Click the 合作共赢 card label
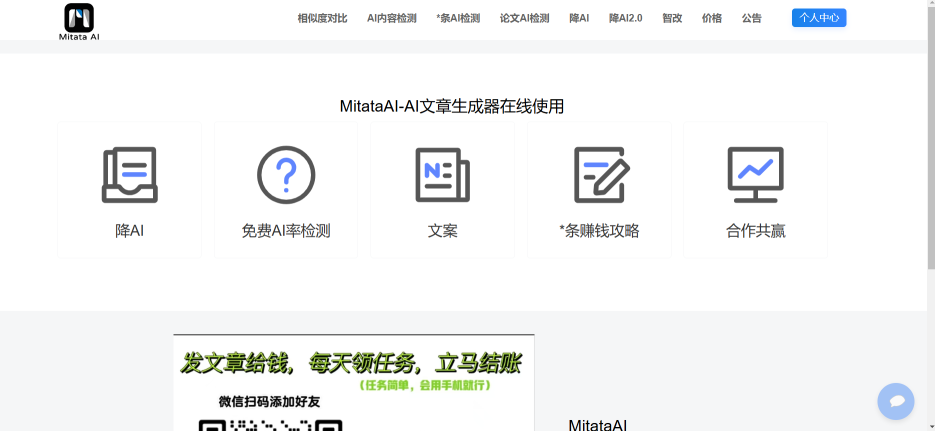935x431 pixels. coord(756,231)
